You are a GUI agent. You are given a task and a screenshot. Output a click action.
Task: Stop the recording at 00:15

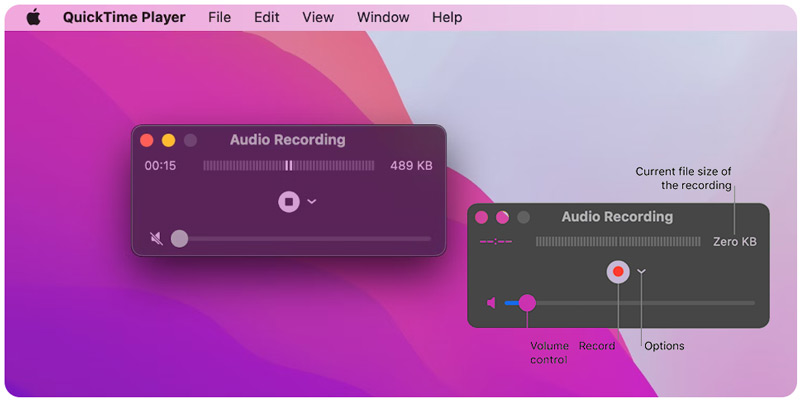tap(289, 202)
